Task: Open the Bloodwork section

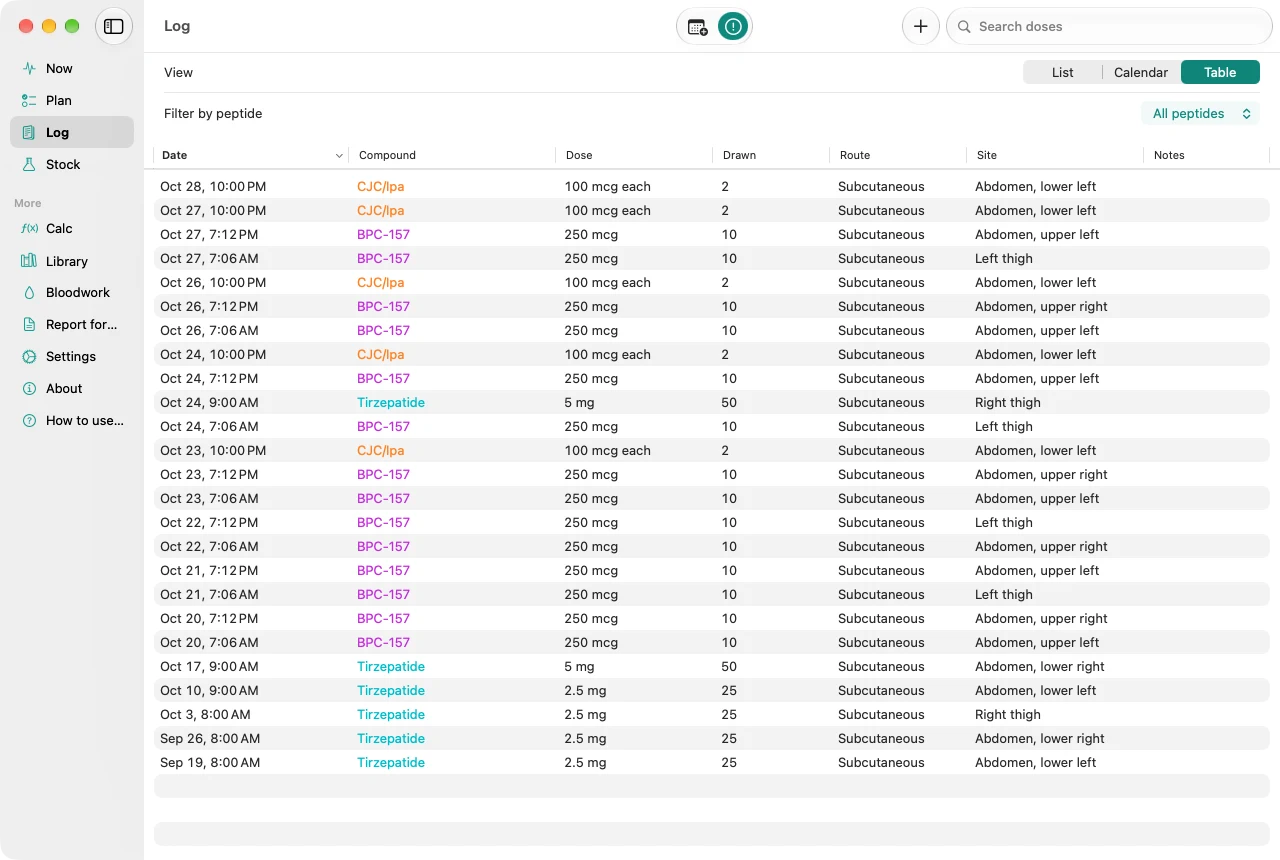Action: (72, 292)
